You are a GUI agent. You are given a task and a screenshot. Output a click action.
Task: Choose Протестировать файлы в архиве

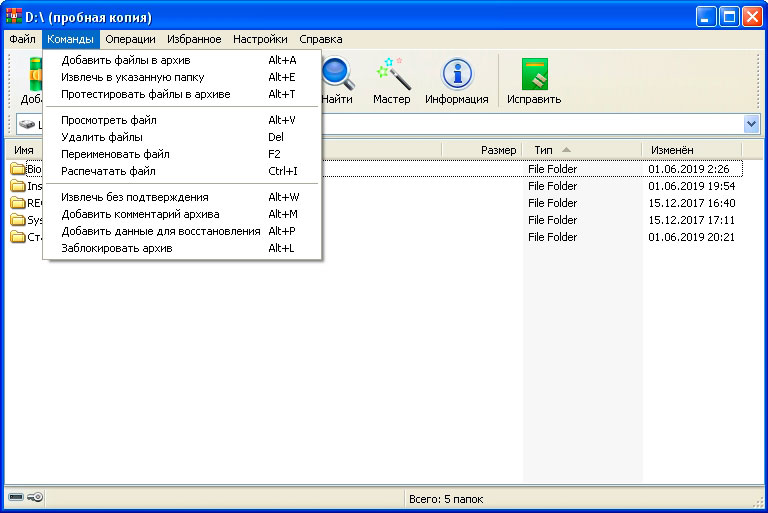pos(182,94)
